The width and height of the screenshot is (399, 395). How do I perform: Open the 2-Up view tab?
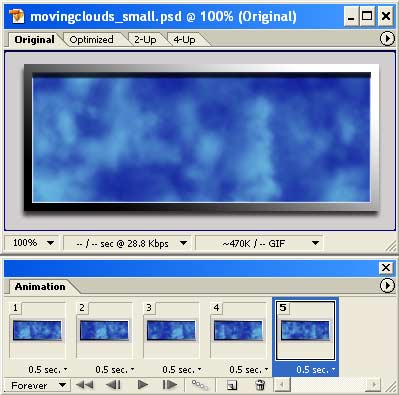click(x=145, y=40)
